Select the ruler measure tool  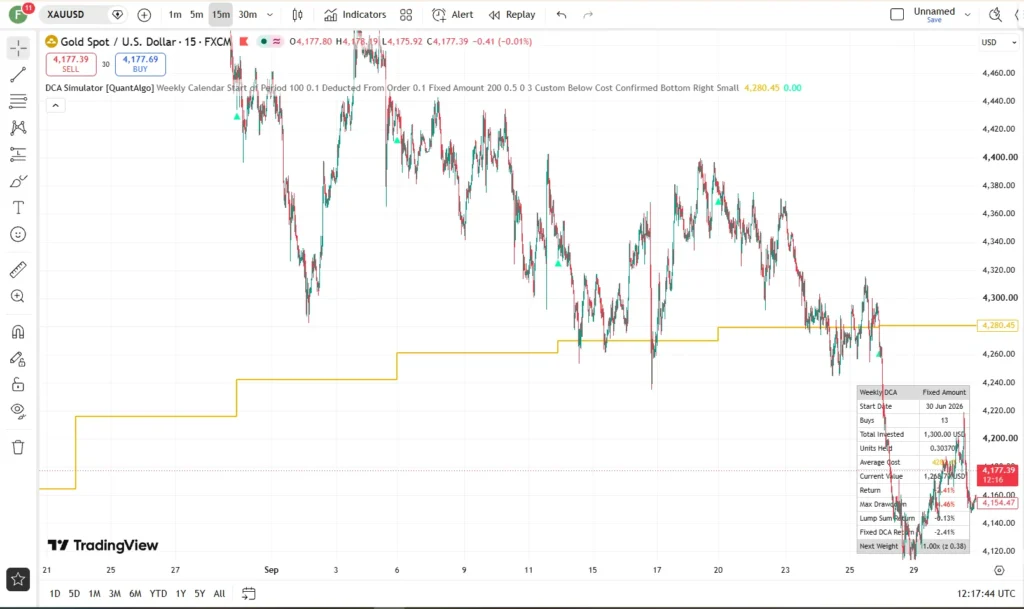tap(18, 269)
